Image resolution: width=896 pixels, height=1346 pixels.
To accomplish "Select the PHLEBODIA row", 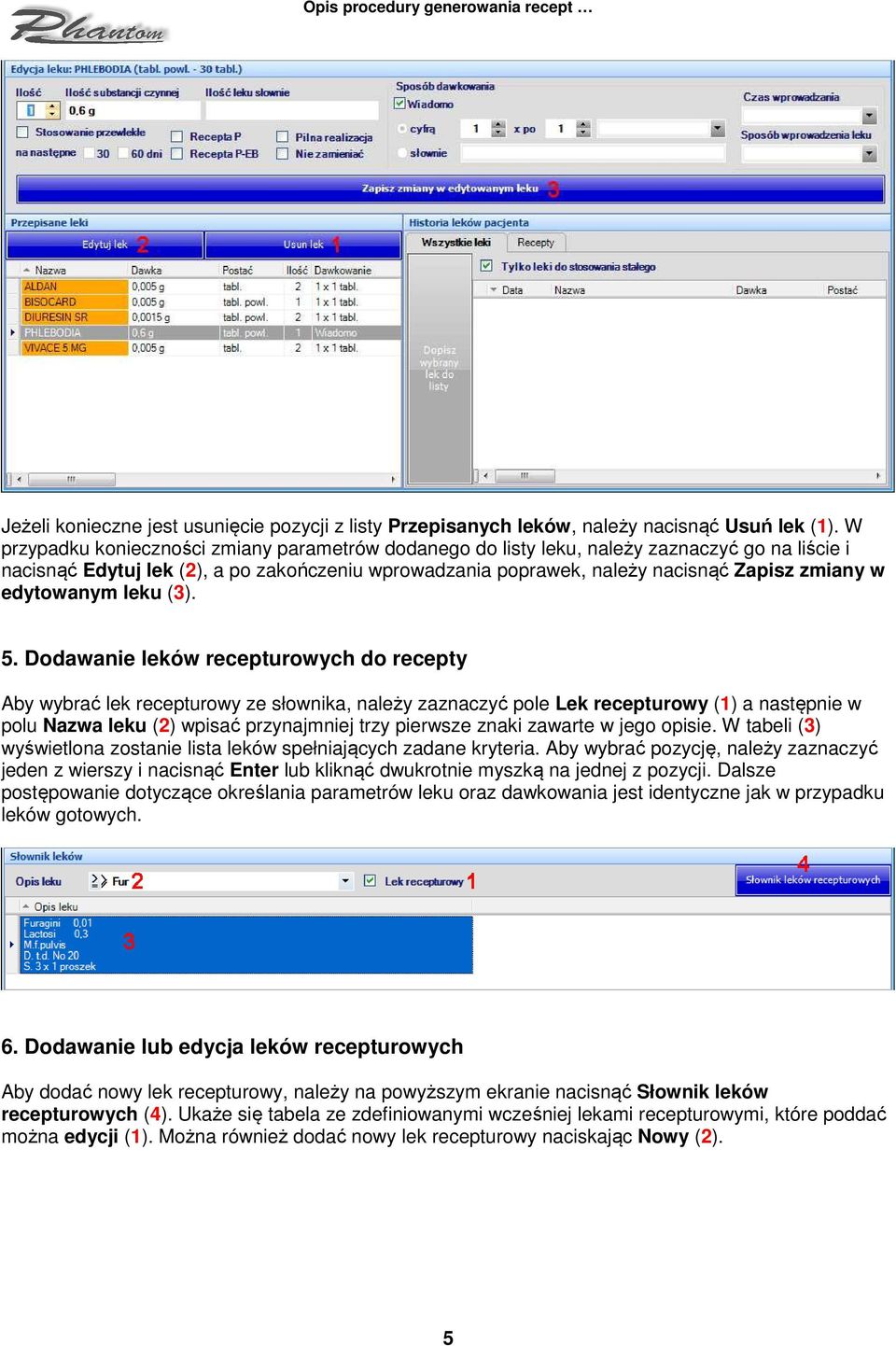I will pyautogui.click(x=210, y=332).
